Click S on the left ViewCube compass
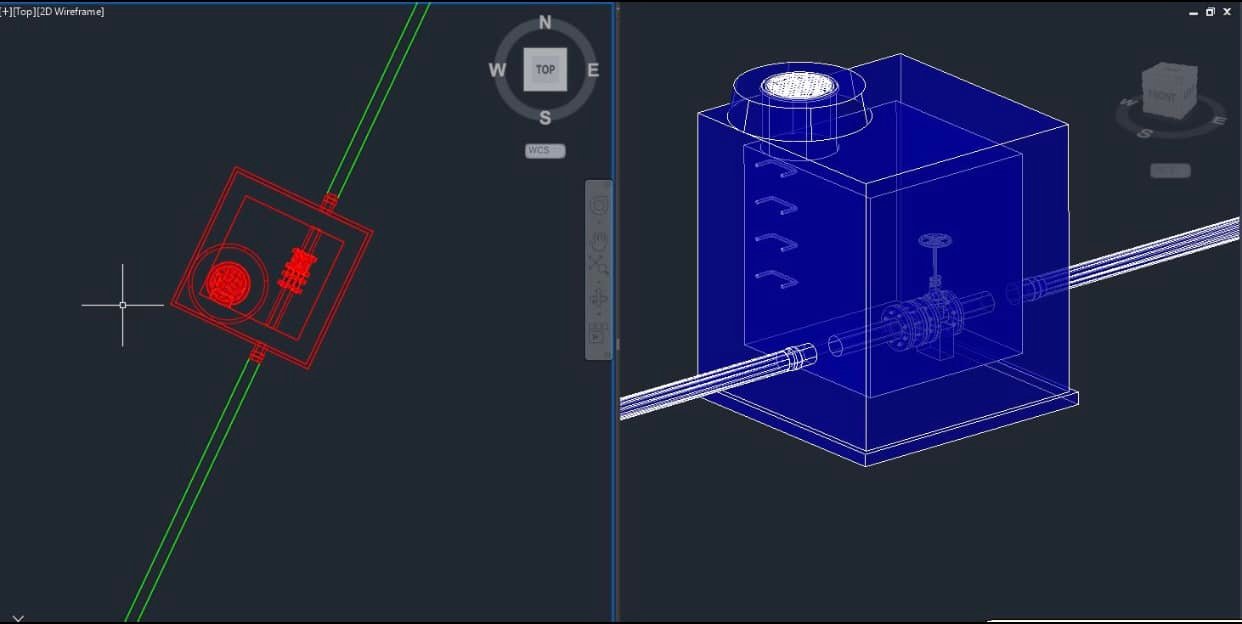This screenshot has height=624, width=1242. [545, 118]
